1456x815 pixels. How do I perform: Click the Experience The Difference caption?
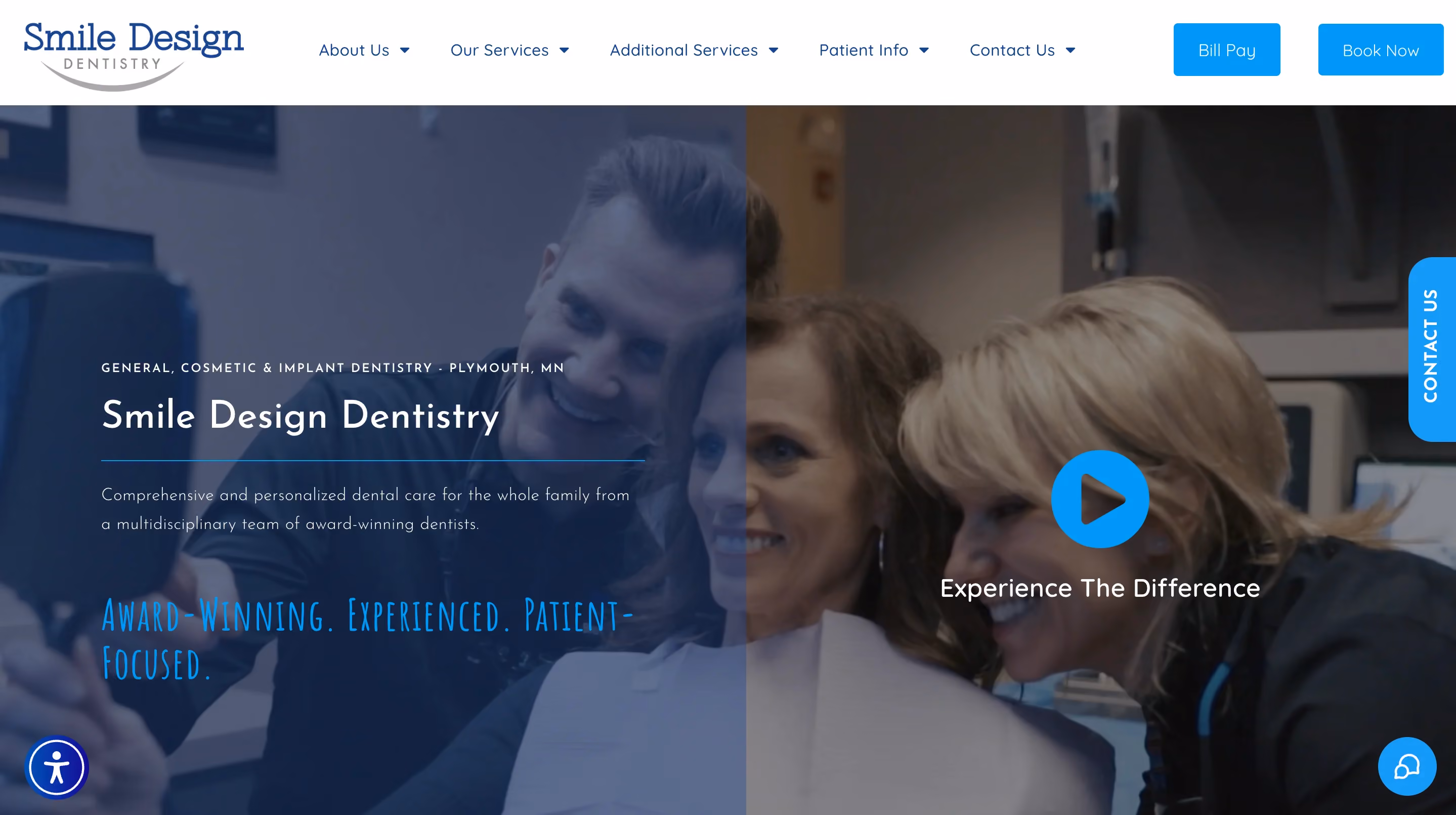pyautogui.click(x=1100, y=588)
